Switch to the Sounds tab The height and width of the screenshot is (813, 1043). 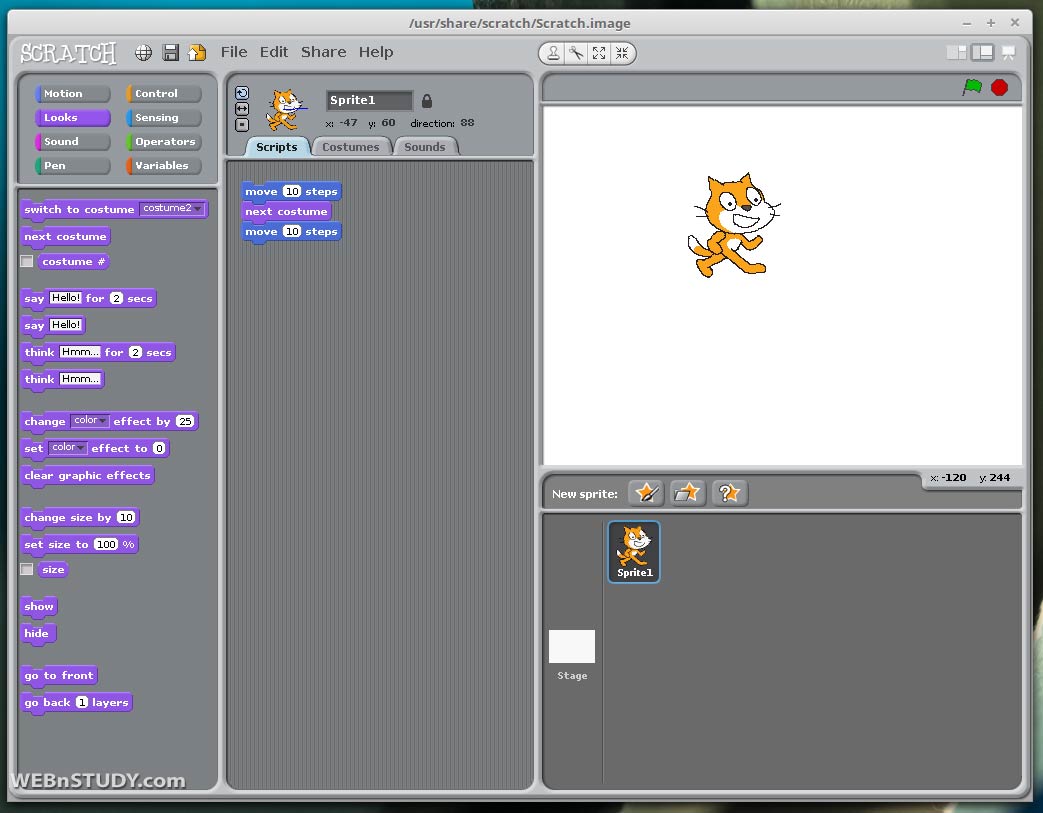424,147
